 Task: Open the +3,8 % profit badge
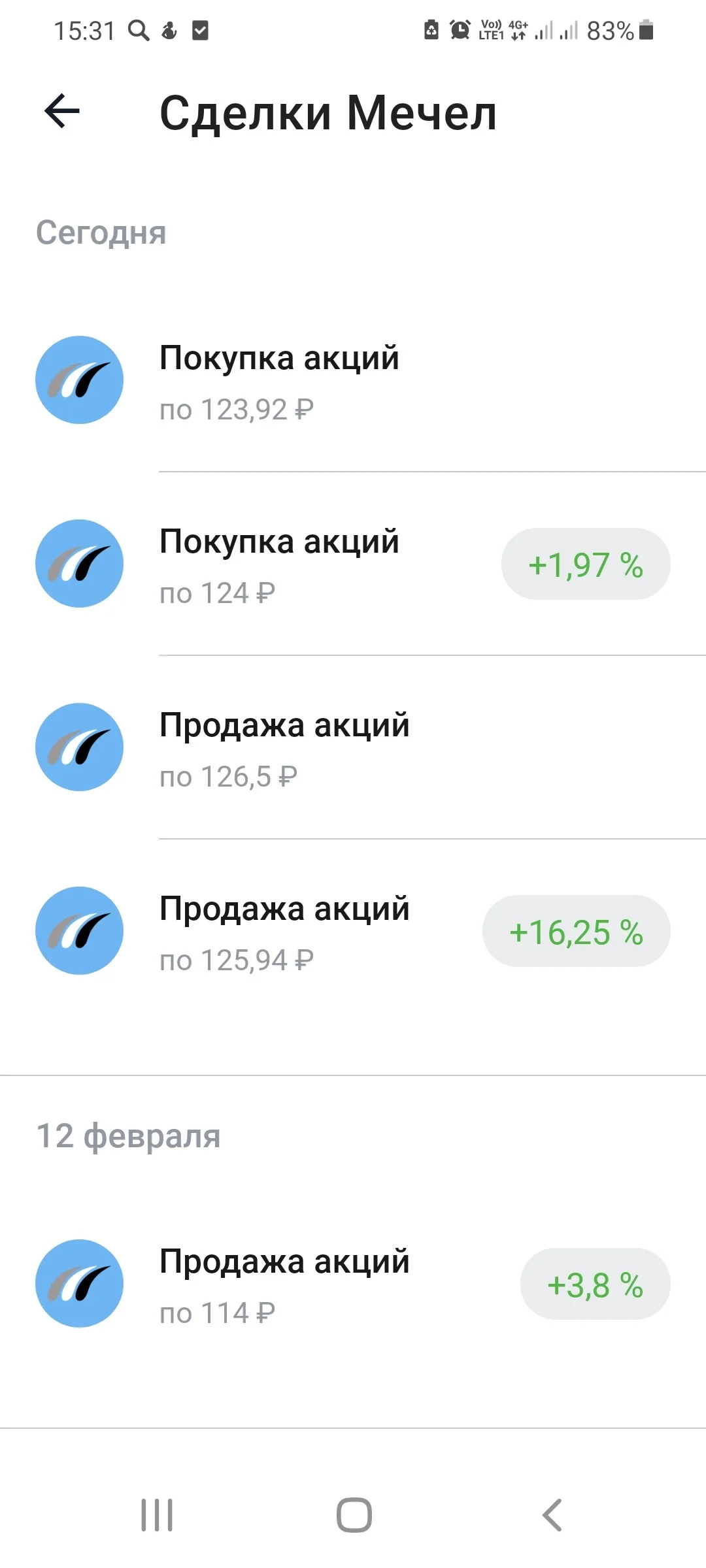(x=596, y=1284)
